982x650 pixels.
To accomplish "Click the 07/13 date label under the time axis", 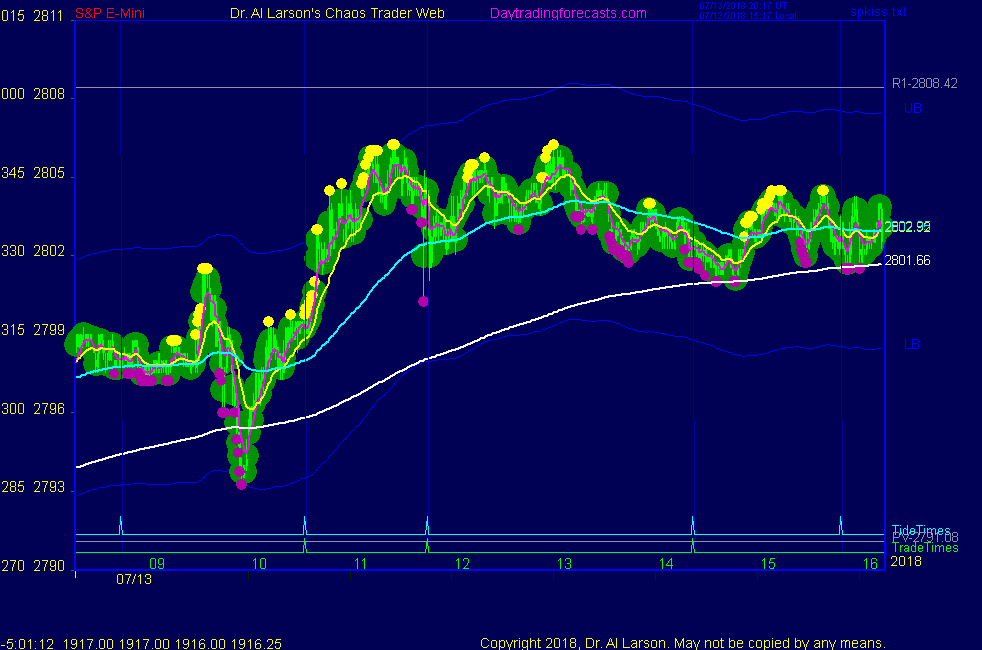I will [x=133, y=579].
